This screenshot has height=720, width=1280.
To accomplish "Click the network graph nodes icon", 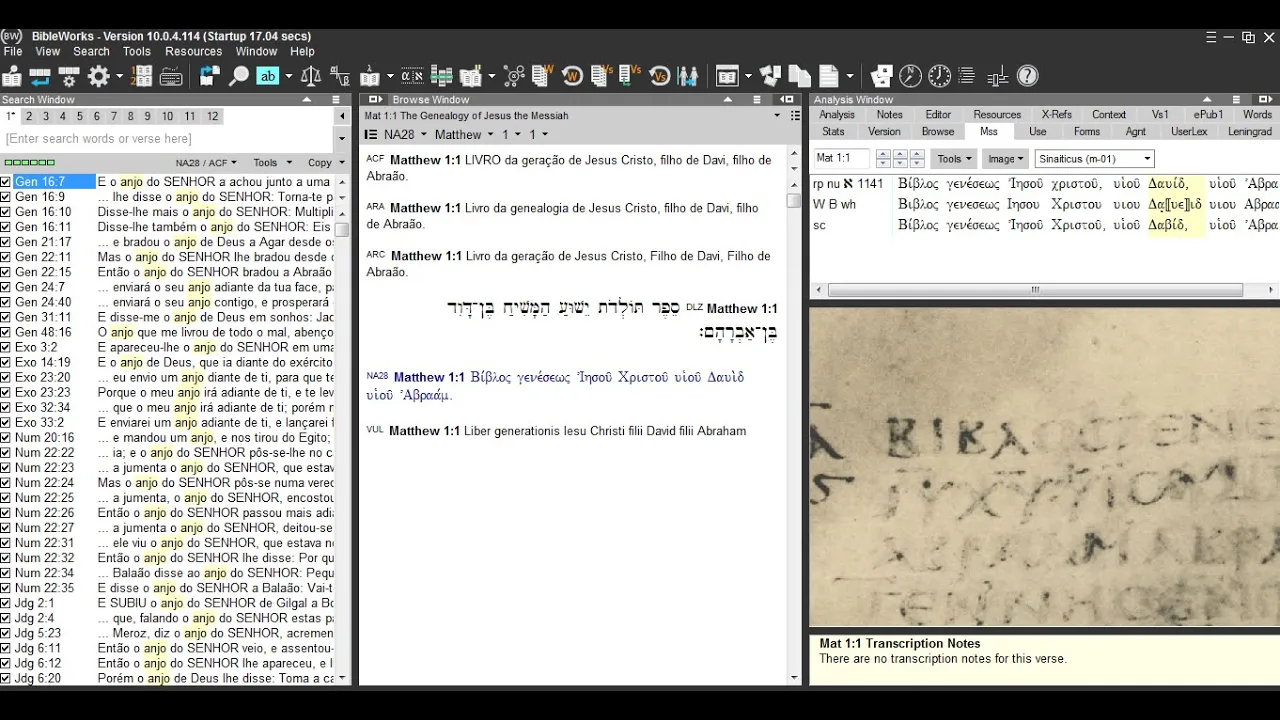I will tap(514, 76).
